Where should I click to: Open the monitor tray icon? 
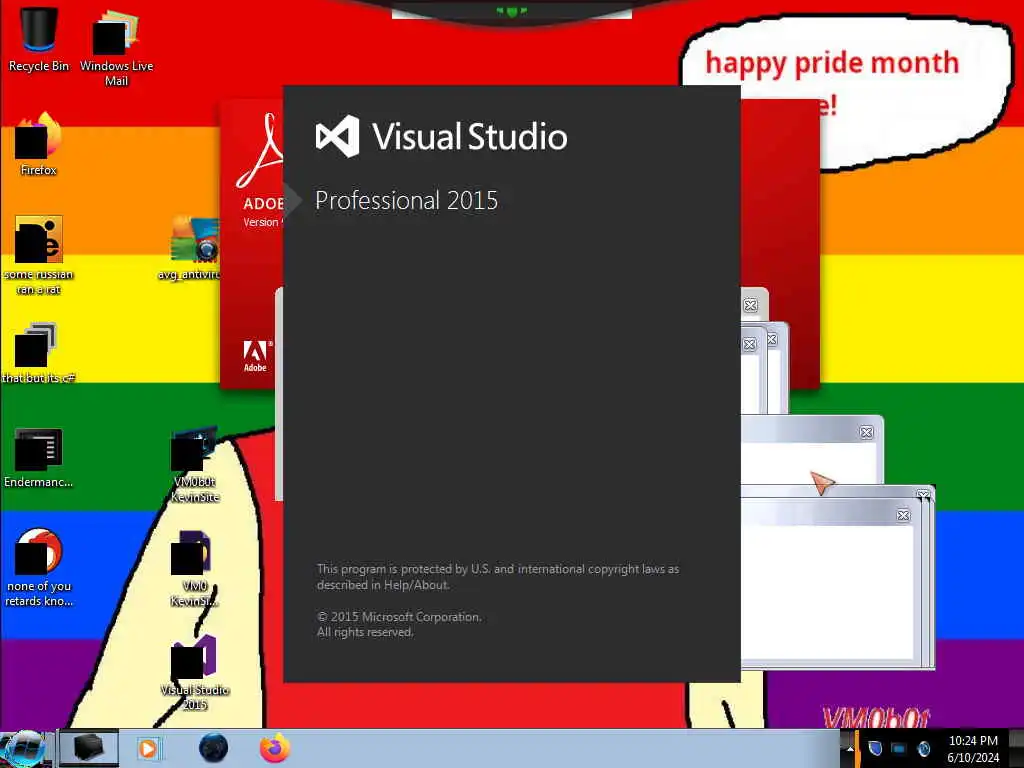tap(899, 748)
